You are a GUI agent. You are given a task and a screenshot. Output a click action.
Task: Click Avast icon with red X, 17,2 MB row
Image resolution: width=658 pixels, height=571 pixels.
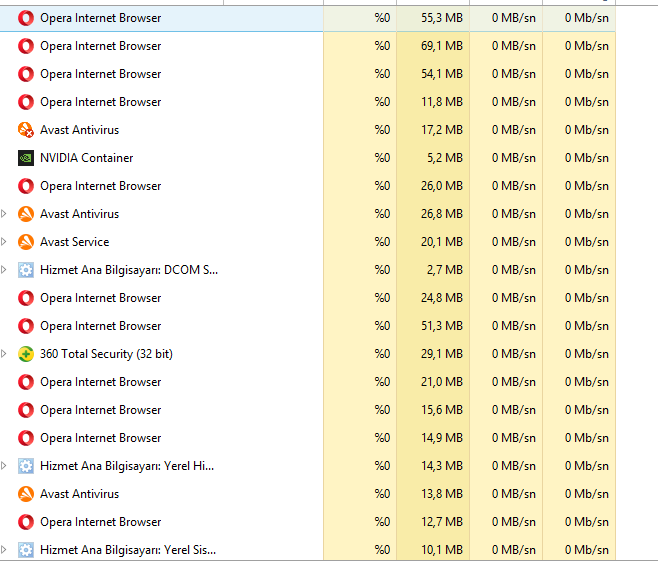[26, 130]
